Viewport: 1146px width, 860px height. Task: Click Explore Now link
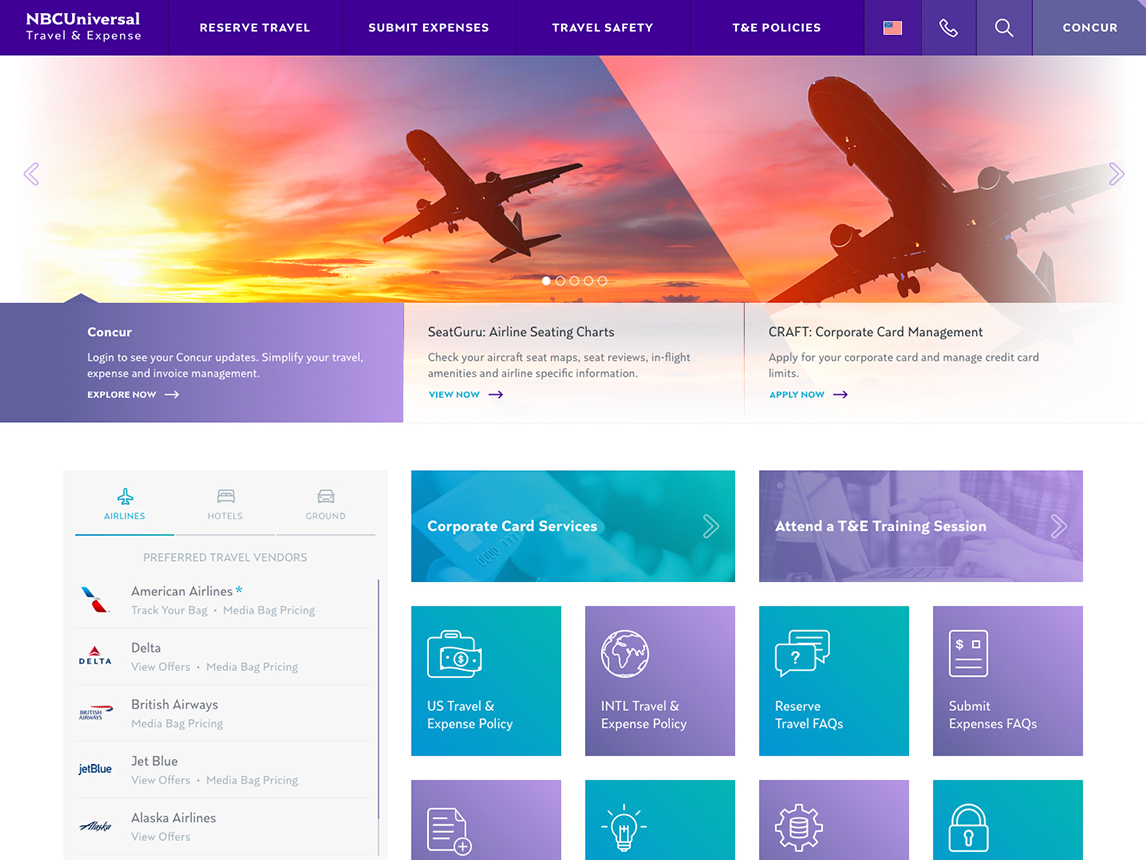[121, 395]
